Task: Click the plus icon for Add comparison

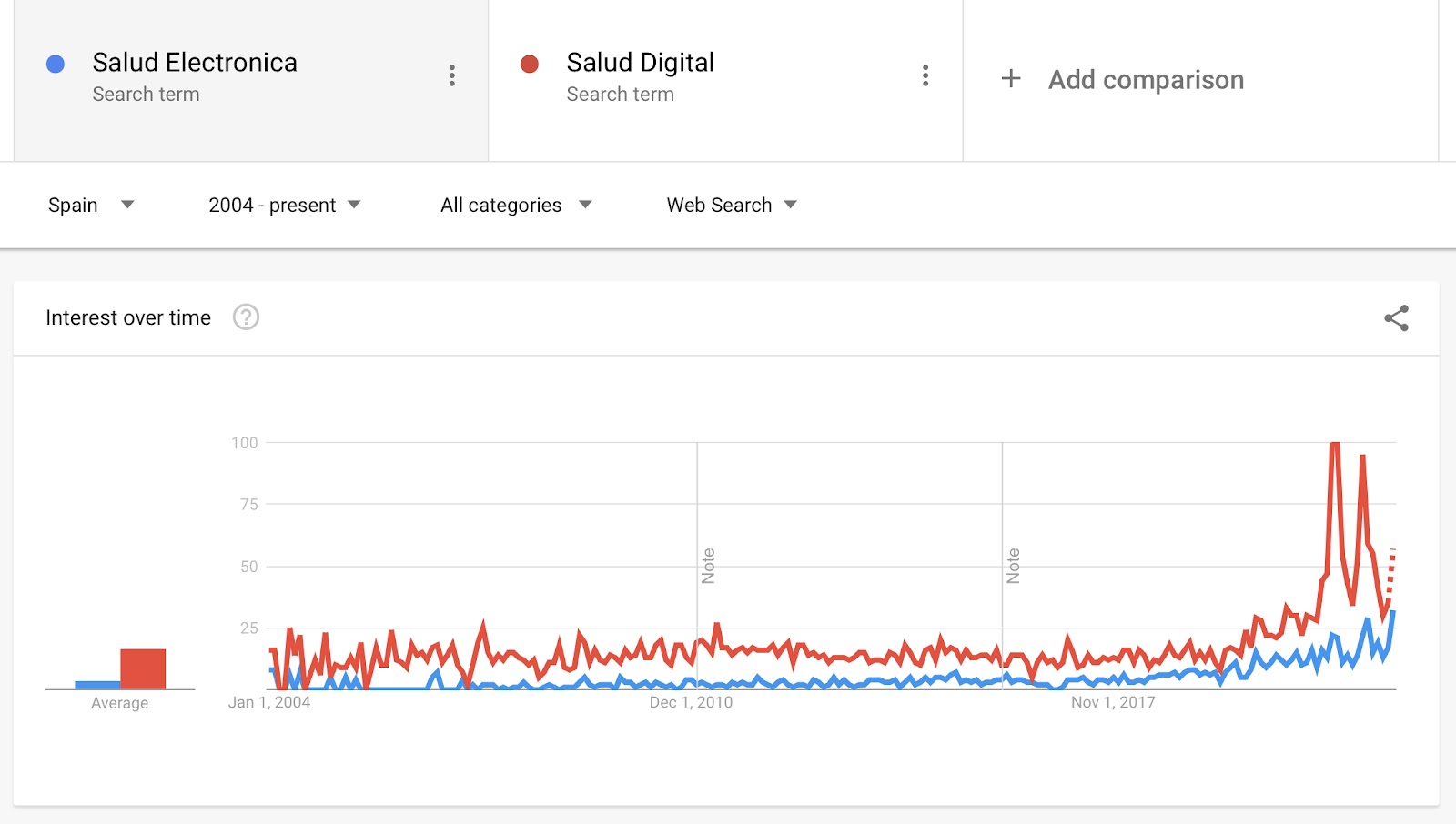Action: tap(1011, 79)
